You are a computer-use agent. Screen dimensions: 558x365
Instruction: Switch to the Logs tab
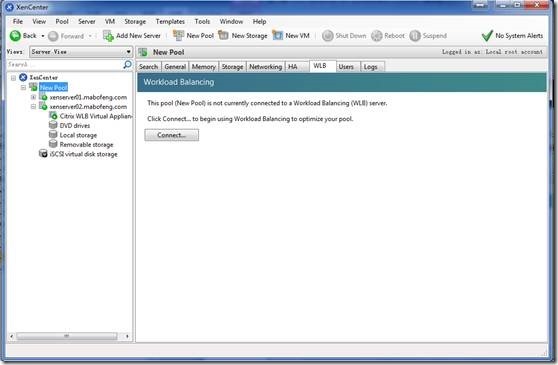[372, 67]
